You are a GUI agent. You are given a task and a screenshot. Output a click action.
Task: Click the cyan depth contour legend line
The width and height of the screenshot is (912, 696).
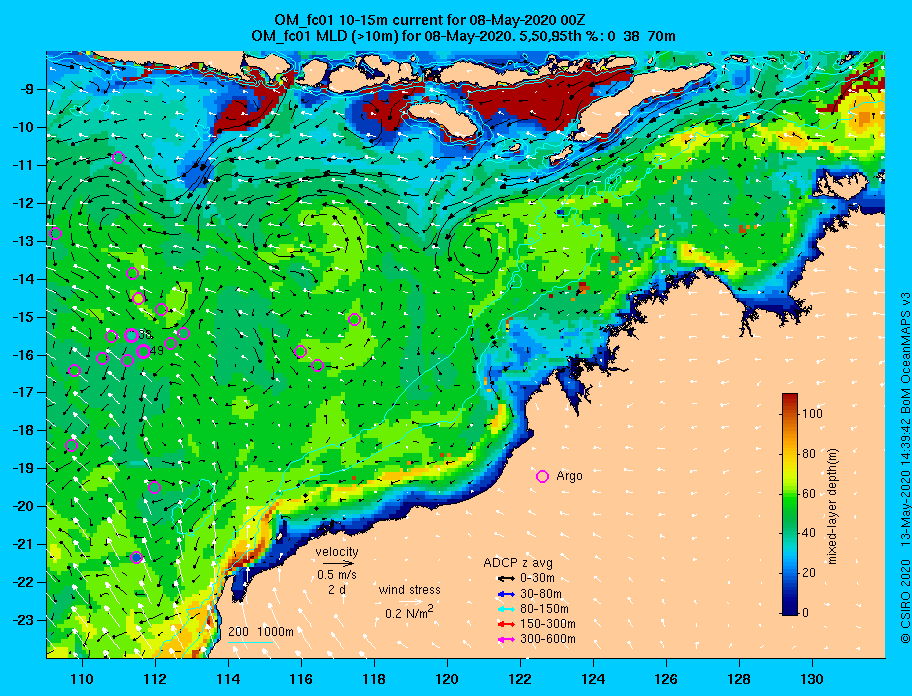(x=251, y=643)
